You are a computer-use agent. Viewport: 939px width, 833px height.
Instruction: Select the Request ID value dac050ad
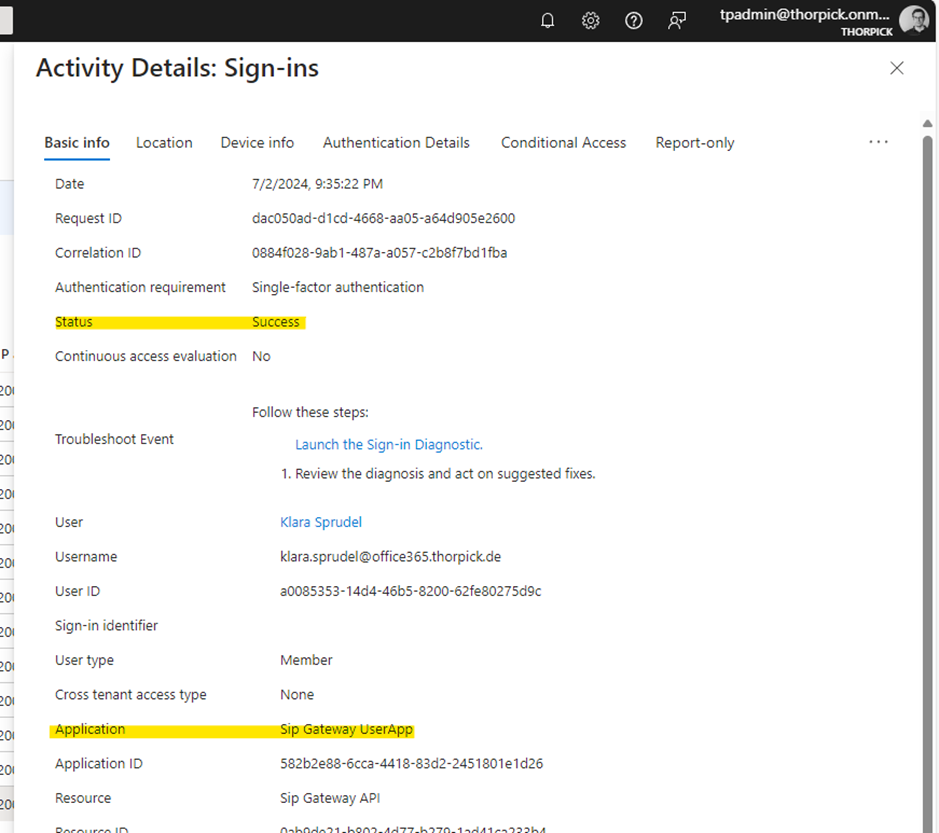[x=383, y=219]
